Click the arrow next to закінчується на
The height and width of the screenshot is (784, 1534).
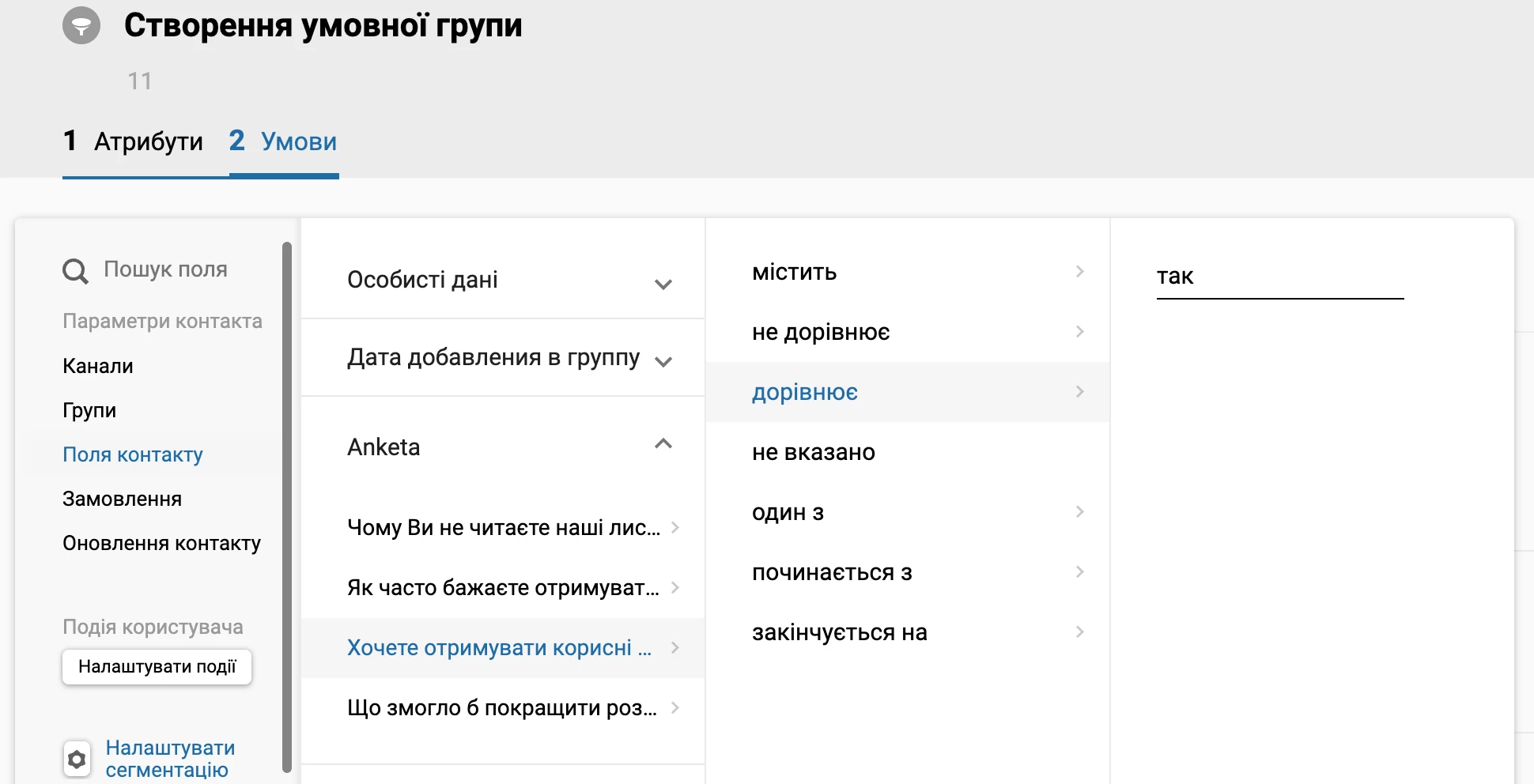(x=1080, y=631)
